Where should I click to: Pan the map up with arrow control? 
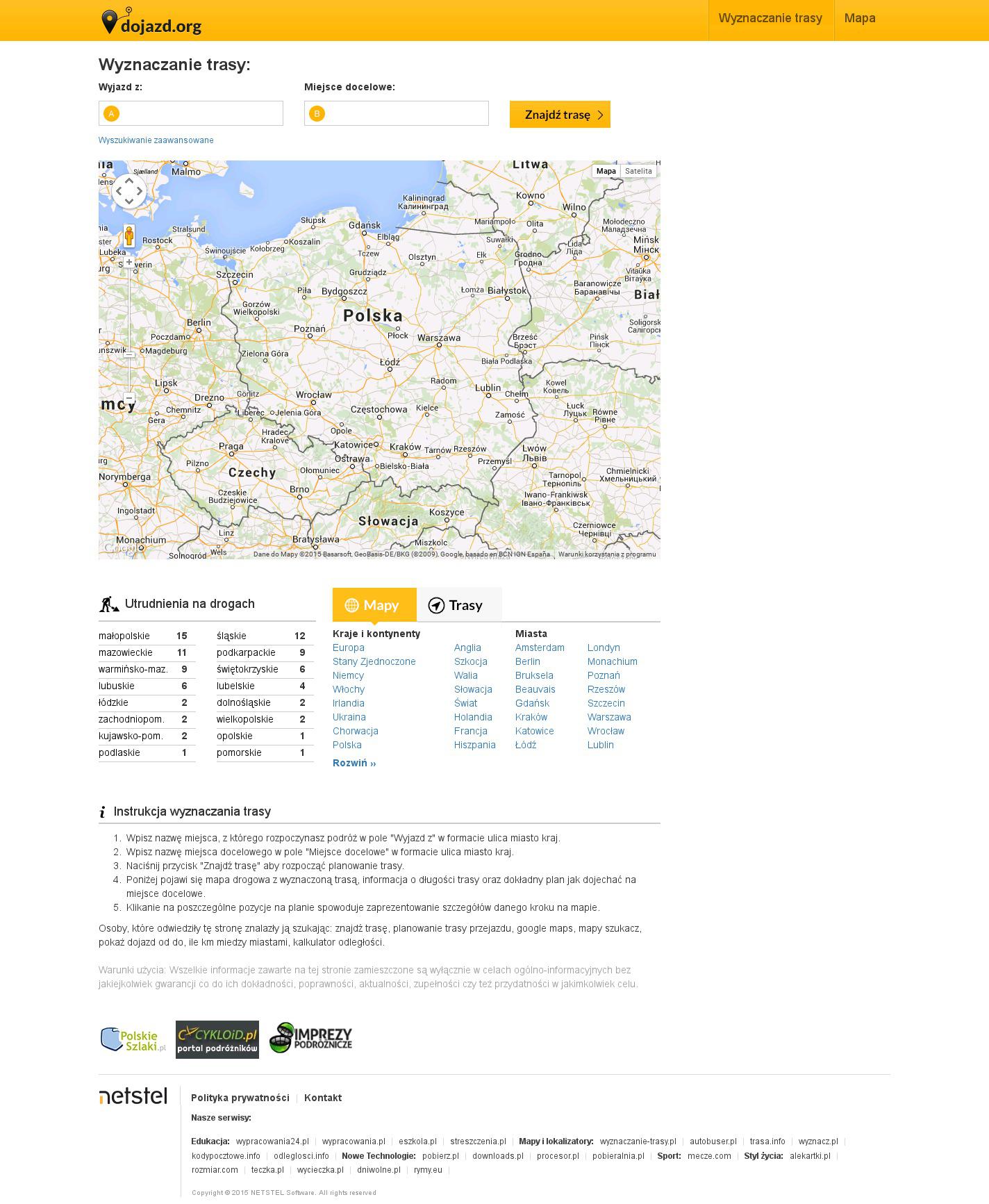128,181
